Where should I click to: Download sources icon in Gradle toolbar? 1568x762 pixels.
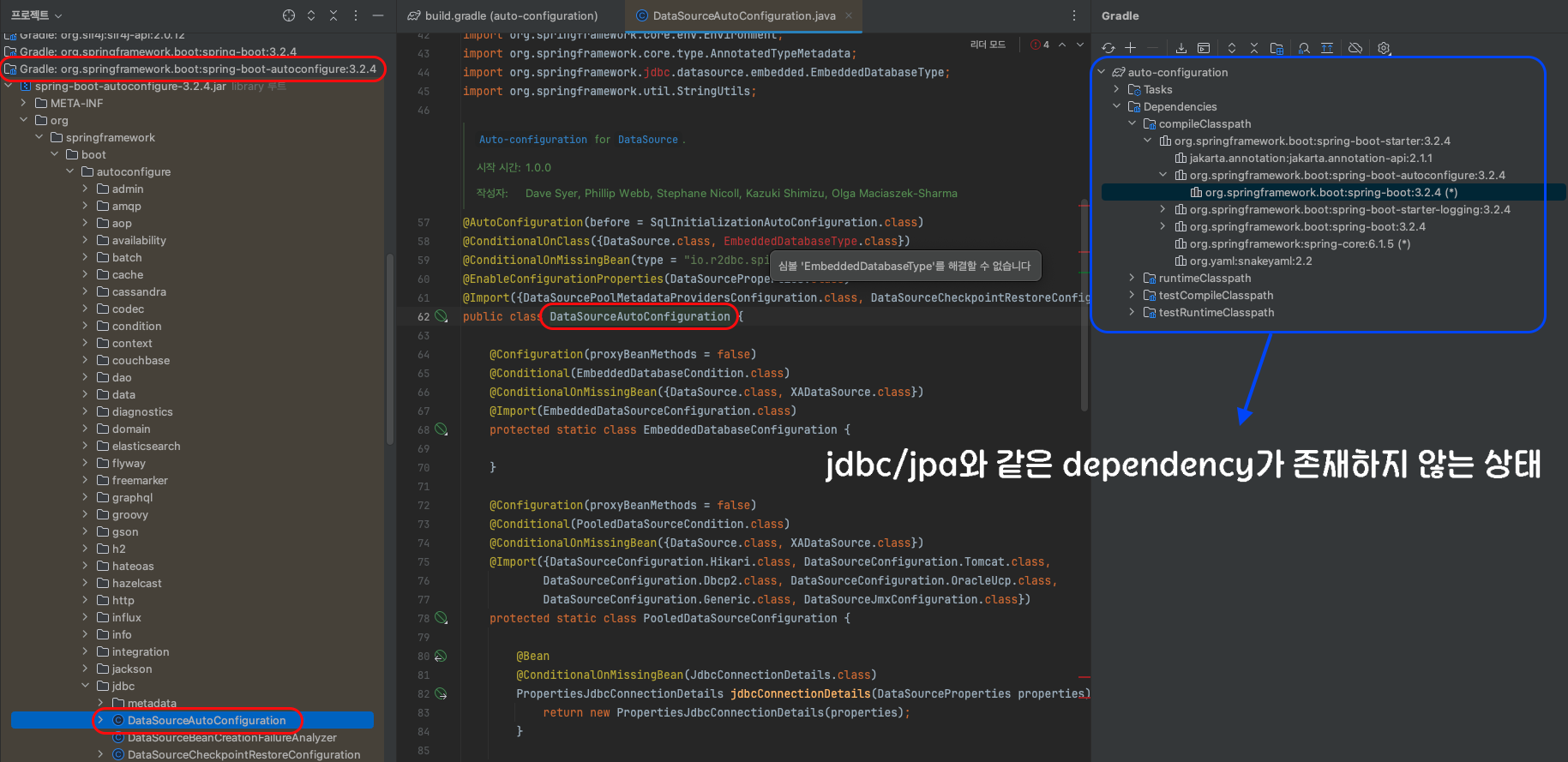(x=1181, y=48)
